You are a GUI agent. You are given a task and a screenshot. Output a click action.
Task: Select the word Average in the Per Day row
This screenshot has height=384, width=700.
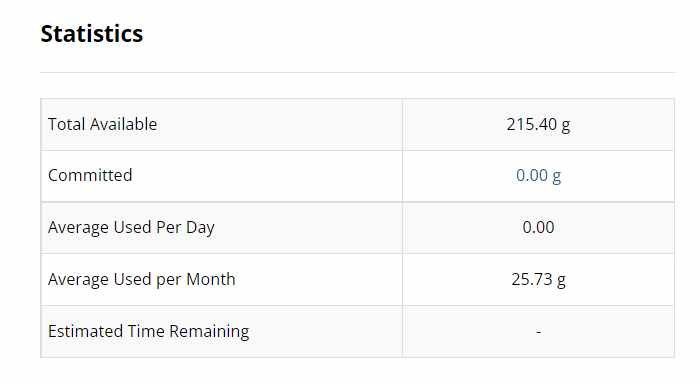(x=78, y=228)
